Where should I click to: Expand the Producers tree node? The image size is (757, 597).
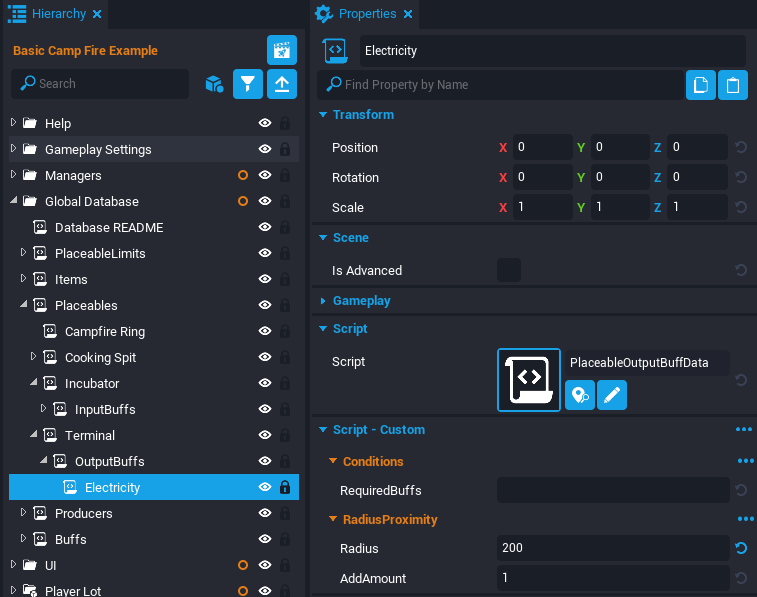(24, 513)
